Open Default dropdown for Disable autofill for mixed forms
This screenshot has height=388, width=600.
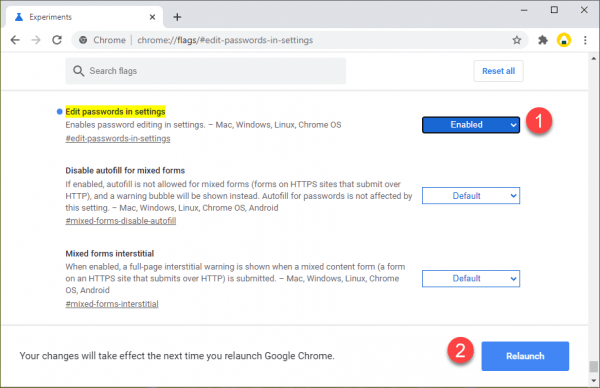[471, 196]
